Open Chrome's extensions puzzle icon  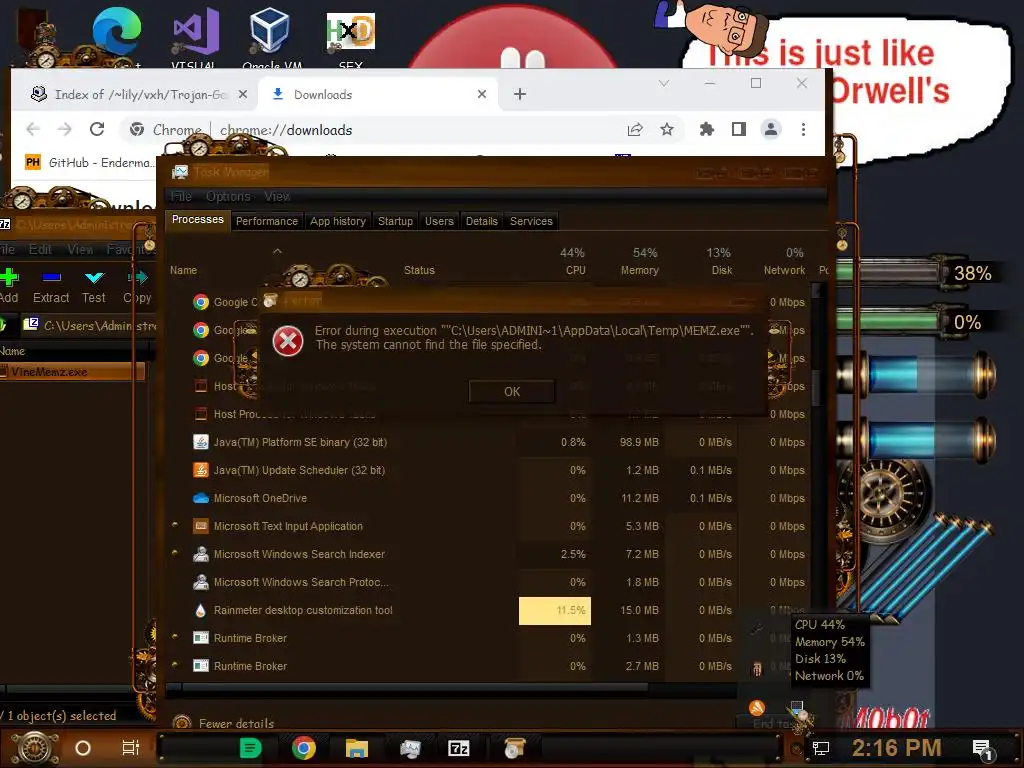707,129
